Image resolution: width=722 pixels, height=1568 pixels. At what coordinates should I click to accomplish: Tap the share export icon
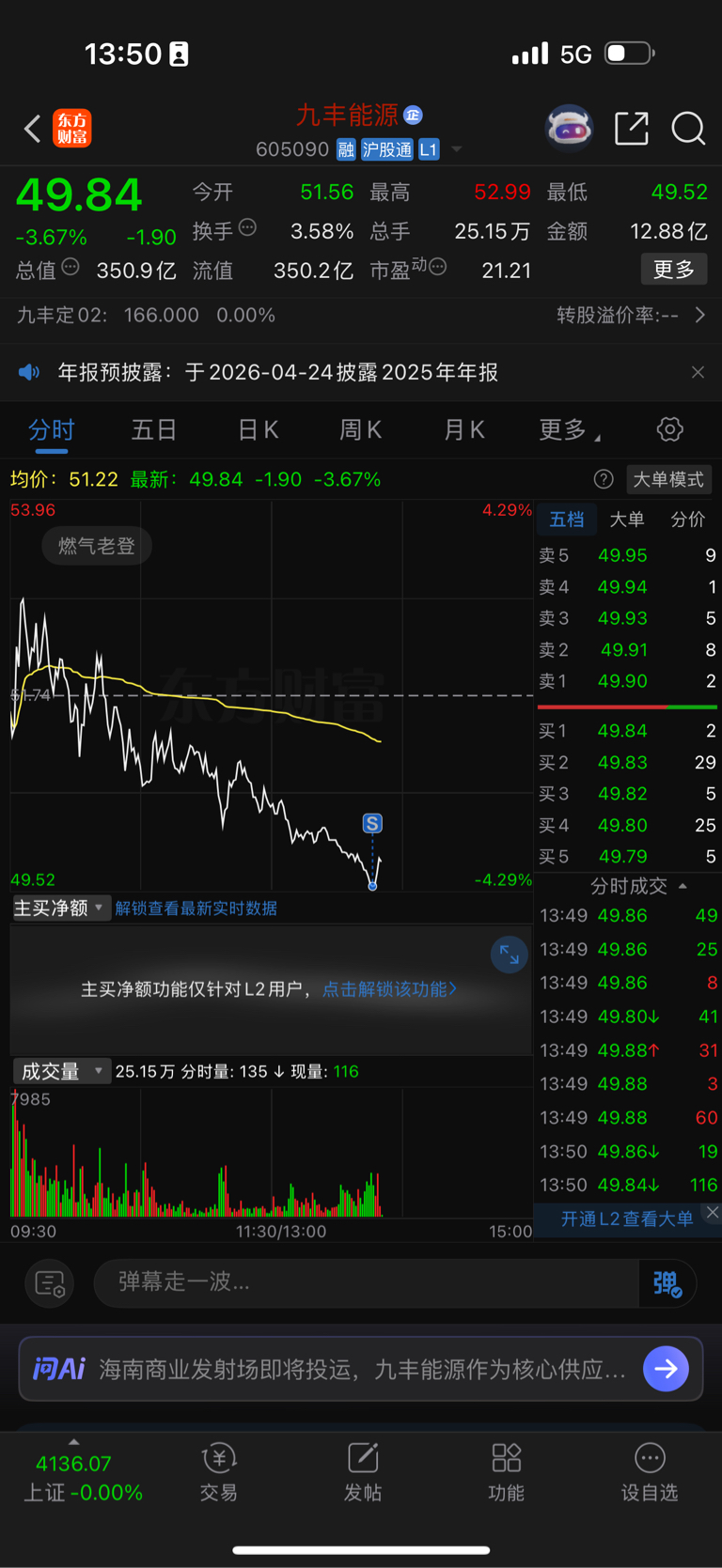tap(632, 128)
